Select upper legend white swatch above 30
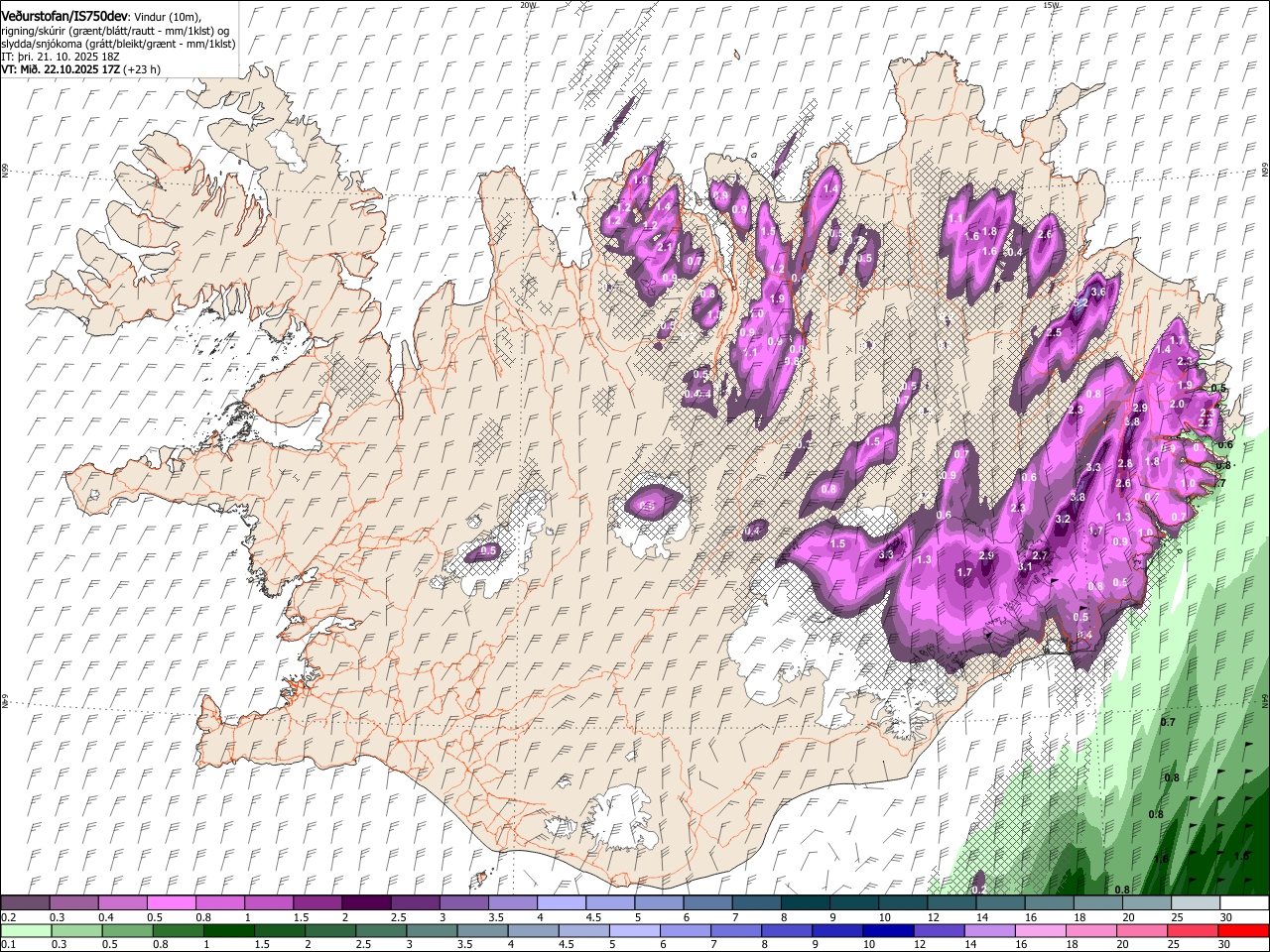This screenshot has height=952, width=1270. click(1245, 902)
